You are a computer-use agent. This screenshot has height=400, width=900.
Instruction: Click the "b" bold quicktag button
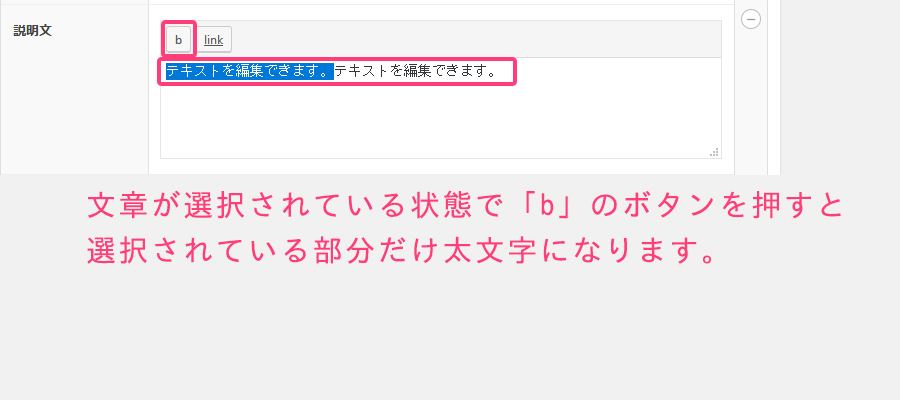[x=179, y=40]
